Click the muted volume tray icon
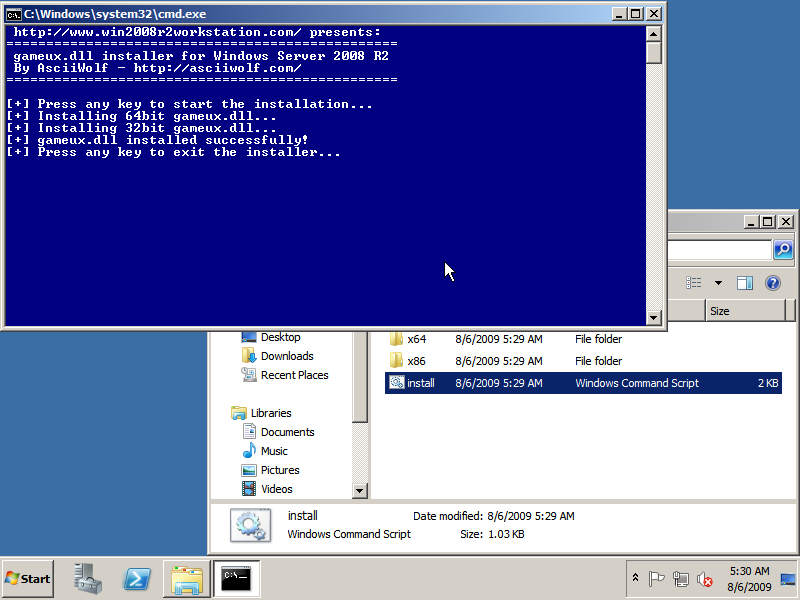Viewport: 800px width, 600px height. 705,579
